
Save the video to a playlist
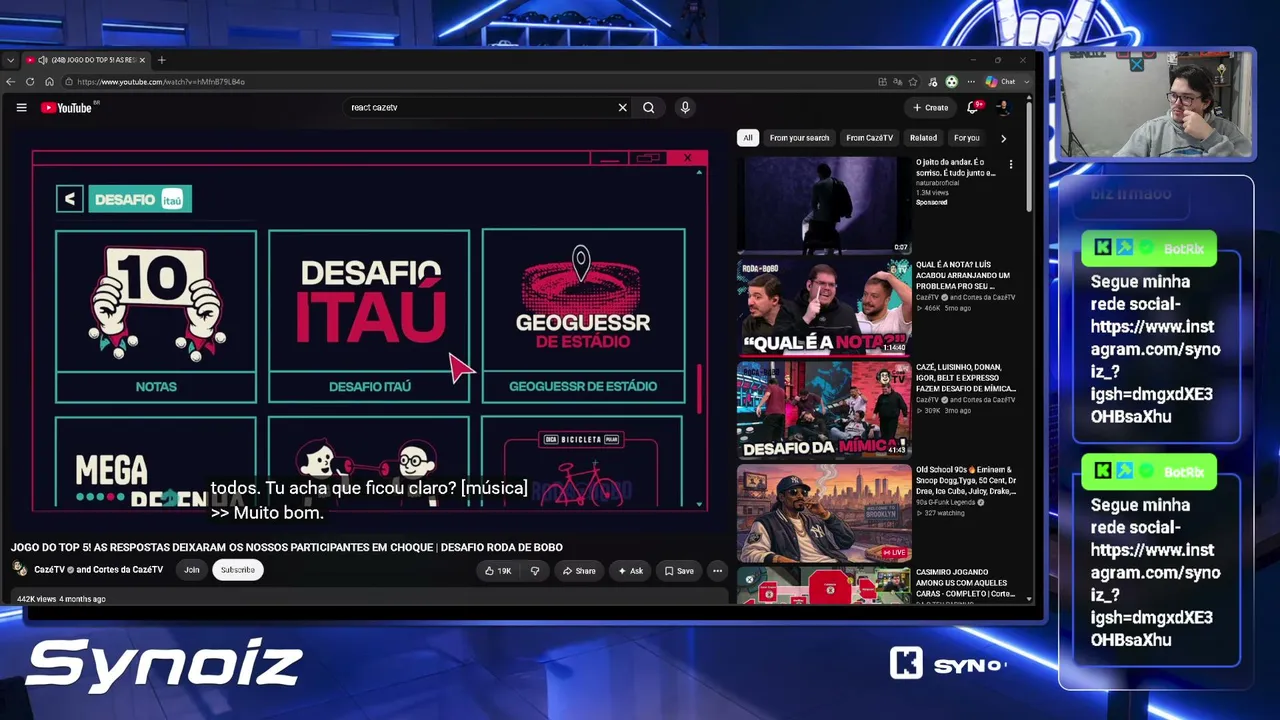coord(679,571)
